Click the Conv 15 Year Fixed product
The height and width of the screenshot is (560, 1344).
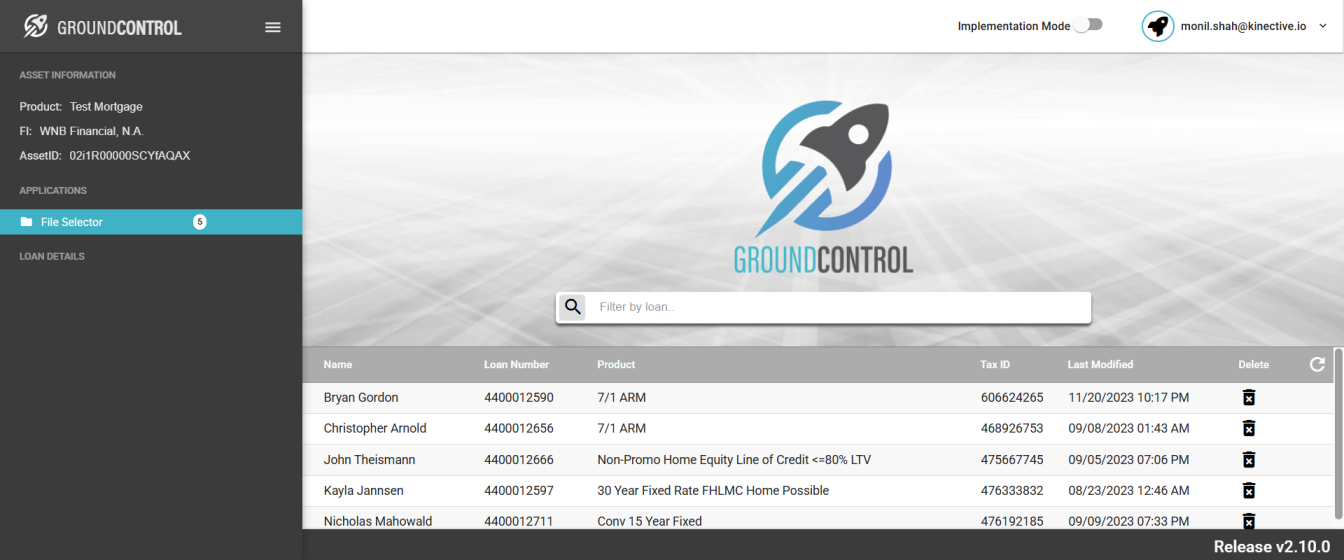click(x=650, y=521)
